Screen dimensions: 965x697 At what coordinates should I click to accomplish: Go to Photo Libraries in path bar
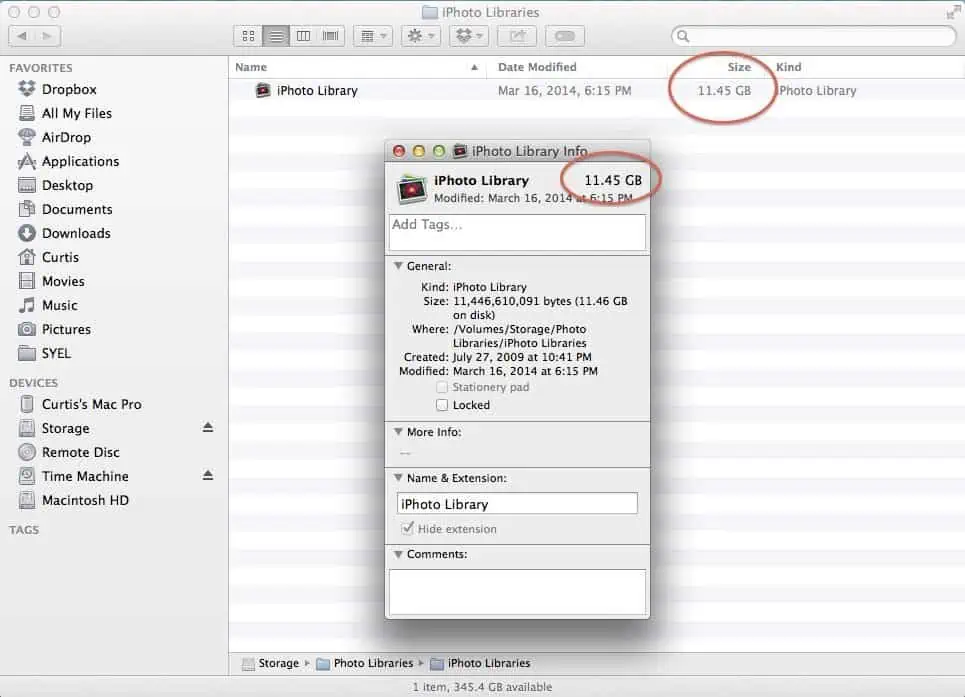pyautogui.click(x=372, y=663)
